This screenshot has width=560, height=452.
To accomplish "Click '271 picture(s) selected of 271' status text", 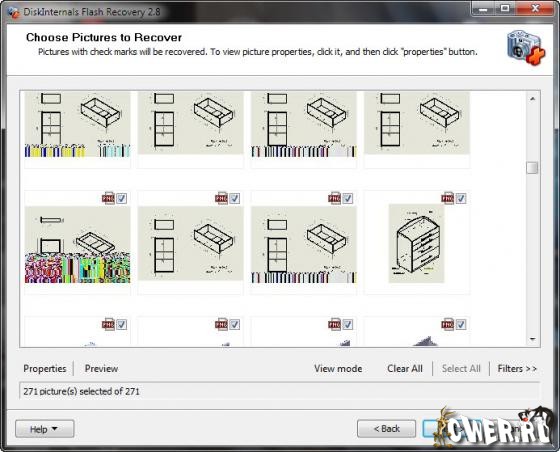I will 81,391.
